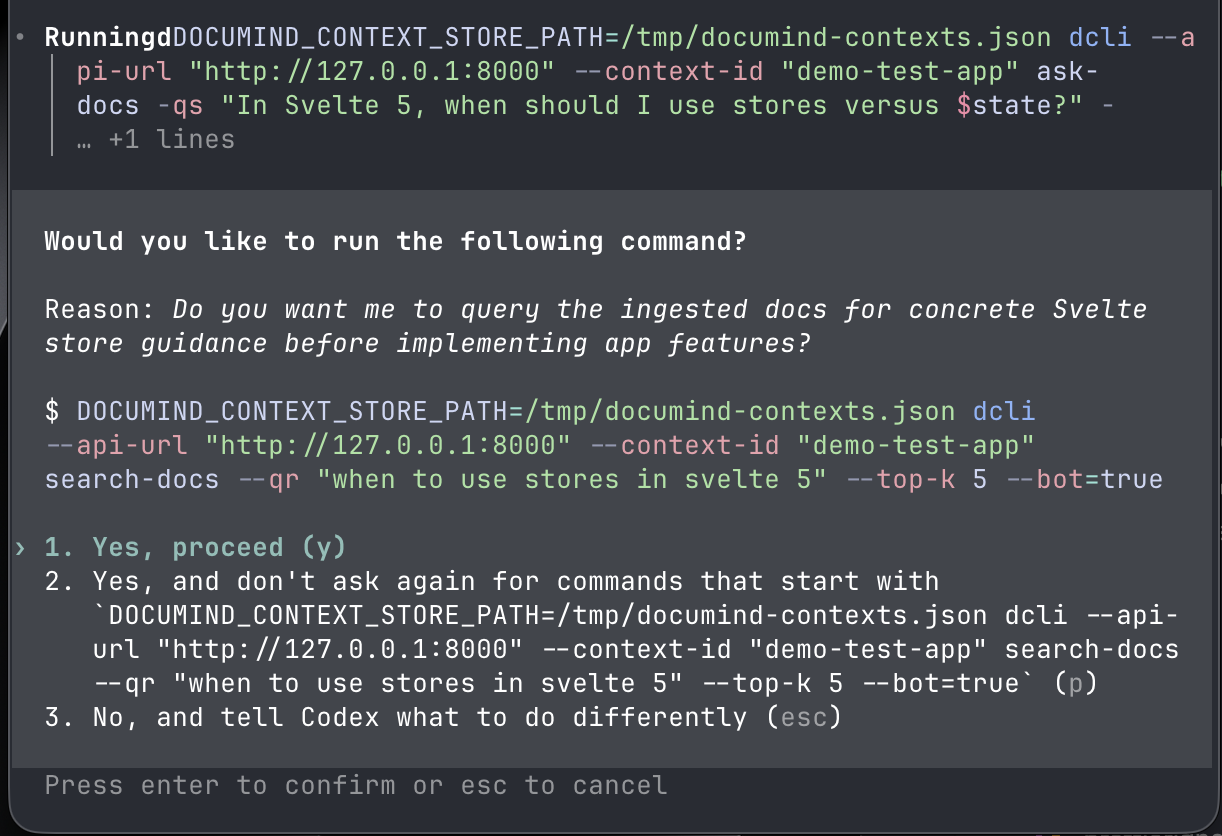
Task: Expand the collapsed "… +1 lines" indicator
Action: (x=155, y=139)
